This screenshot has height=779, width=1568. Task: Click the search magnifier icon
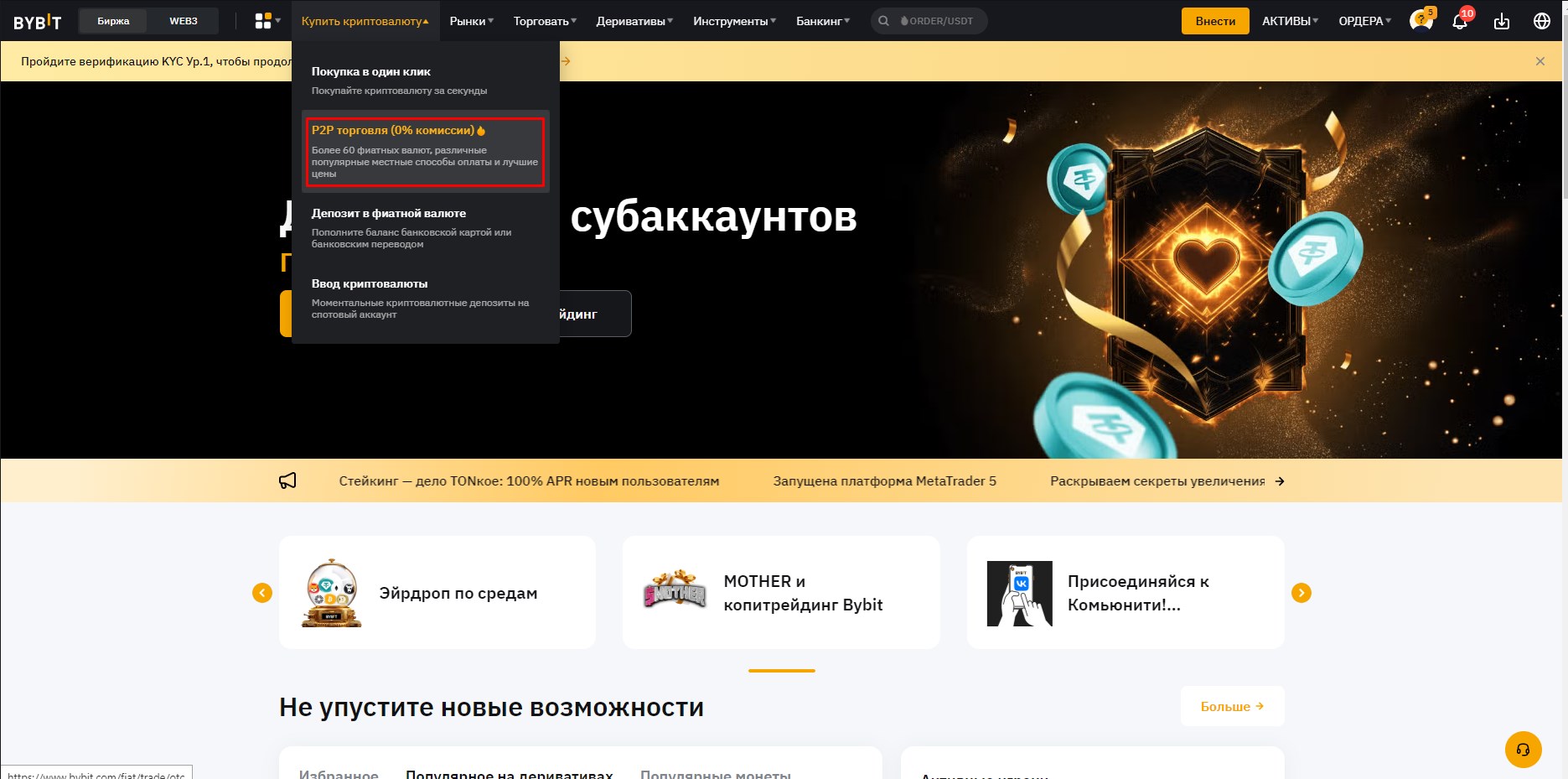(883, 21)
